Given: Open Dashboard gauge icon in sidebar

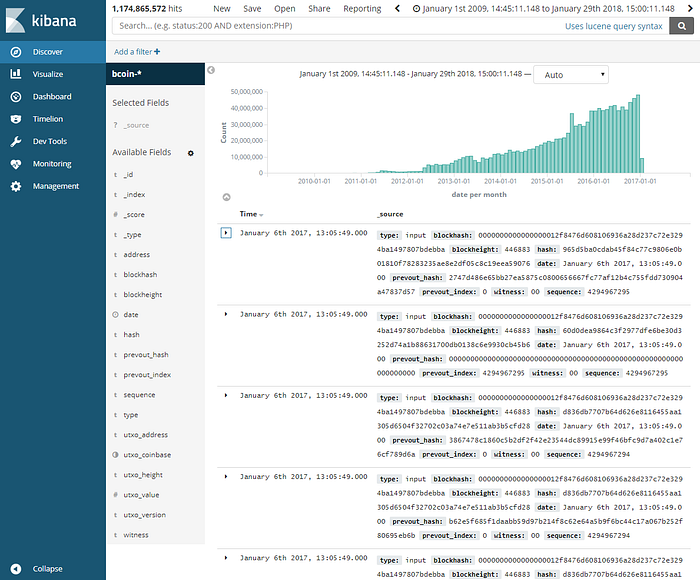Looking at the screenshot, I should (x=16, y=96).
